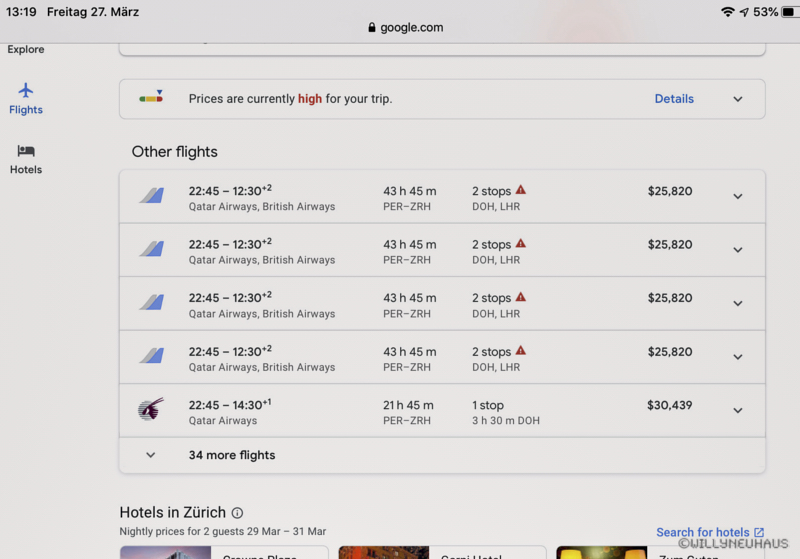This screenshot has height=559, width=800.
Task: Open the Flights airplane icon in sidebar
Action: point(26,90)
